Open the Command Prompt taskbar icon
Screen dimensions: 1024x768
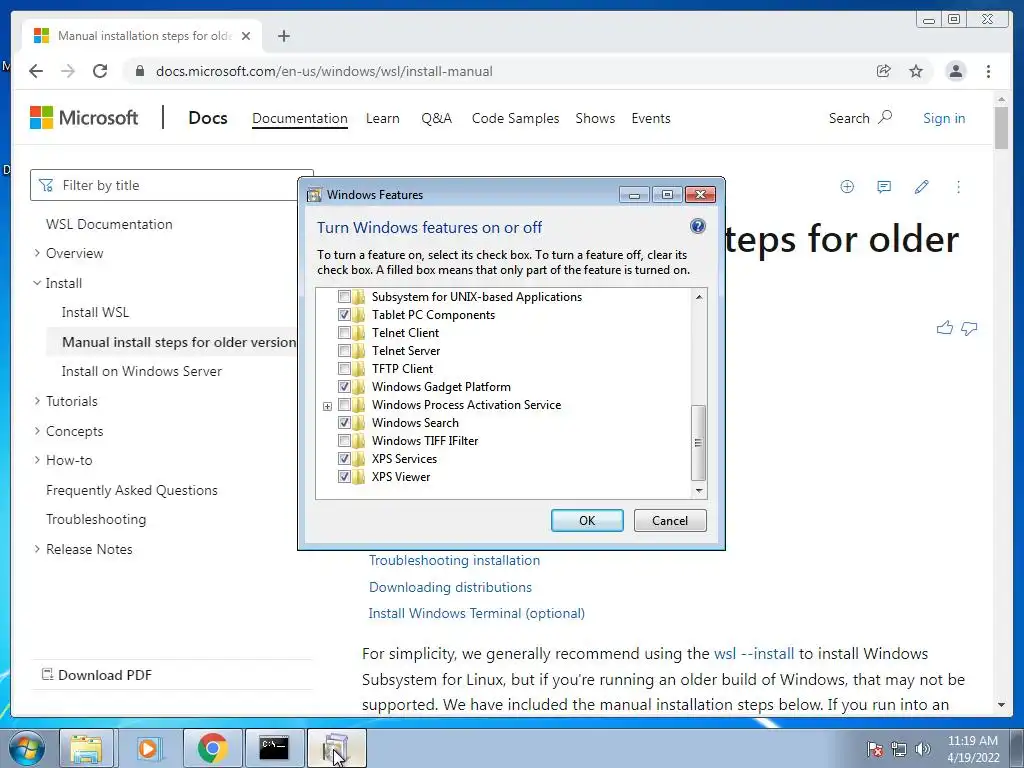[x=274, y=748]
